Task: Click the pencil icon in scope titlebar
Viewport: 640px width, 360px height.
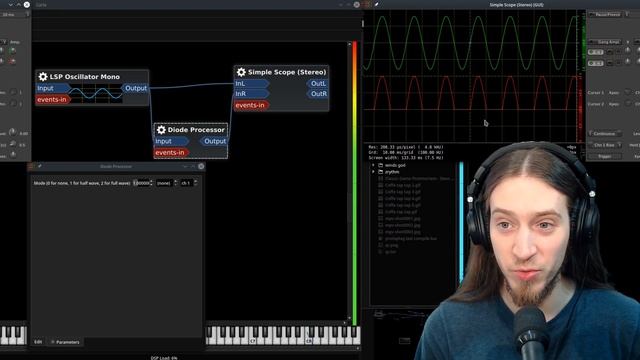Action: [376, 4]
